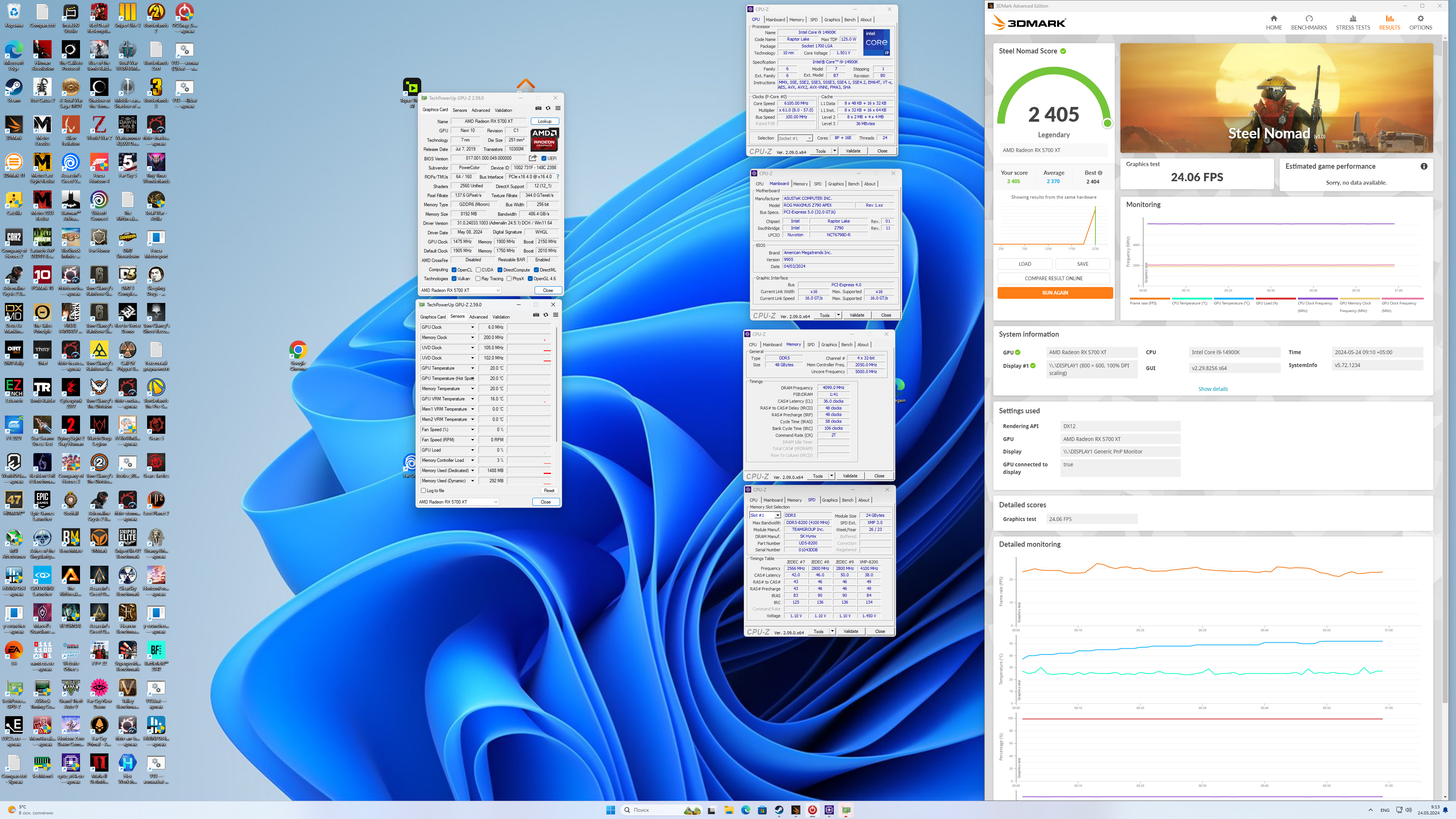Click camera icon in GPU-Z Sensors window
Image resolution: width=1456 pixels, height=819 pixels.
point(536,315)
